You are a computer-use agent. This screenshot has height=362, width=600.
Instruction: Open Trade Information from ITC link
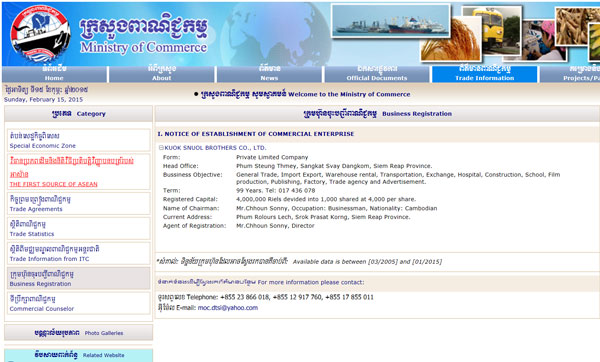coord(78,253)
